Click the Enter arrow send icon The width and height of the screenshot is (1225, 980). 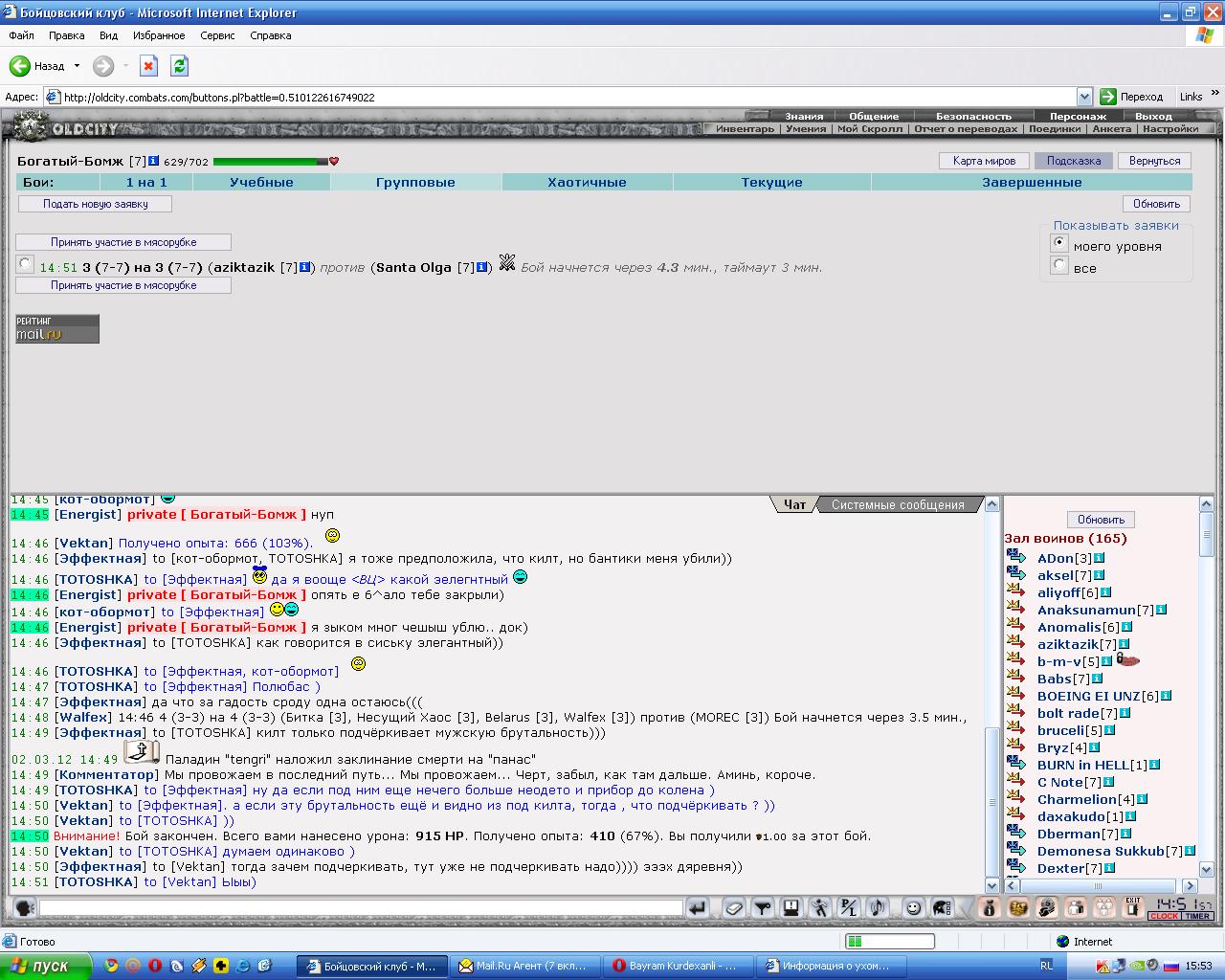(x=698, y=907)
